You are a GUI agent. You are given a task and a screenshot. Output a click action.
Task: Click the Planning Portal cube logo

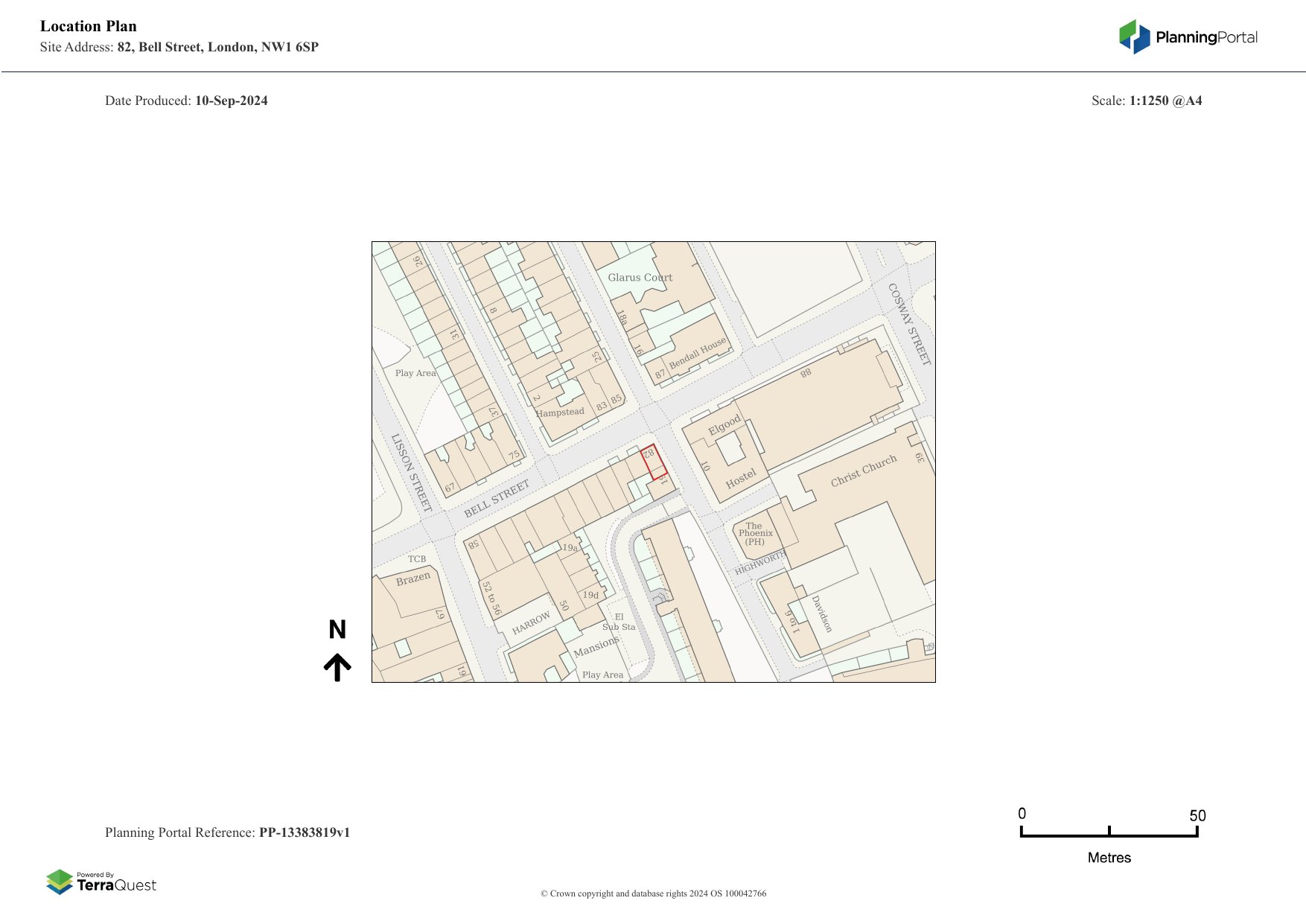[x=1135, y=36]
